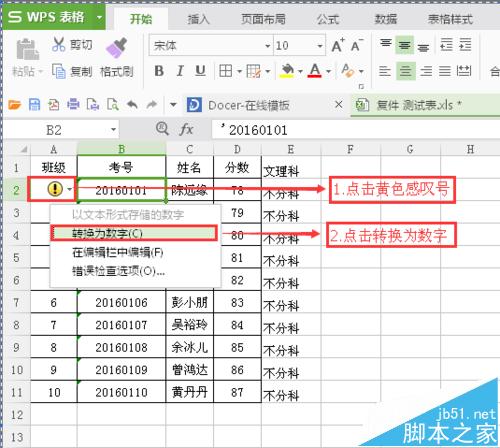Apply red font color A
This screenshot has width=500, height=448.
[x=315, y=71]
